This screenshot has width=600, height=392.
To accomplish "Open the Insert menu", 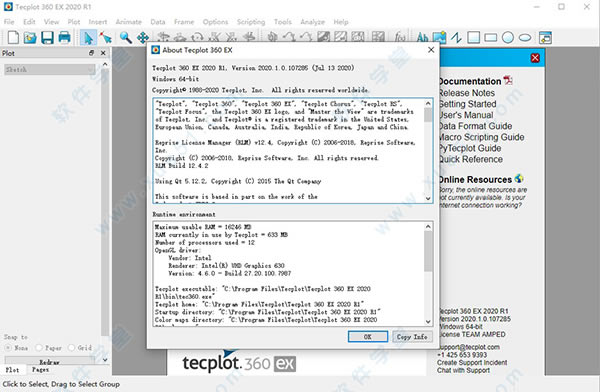I will pos(98,22).
